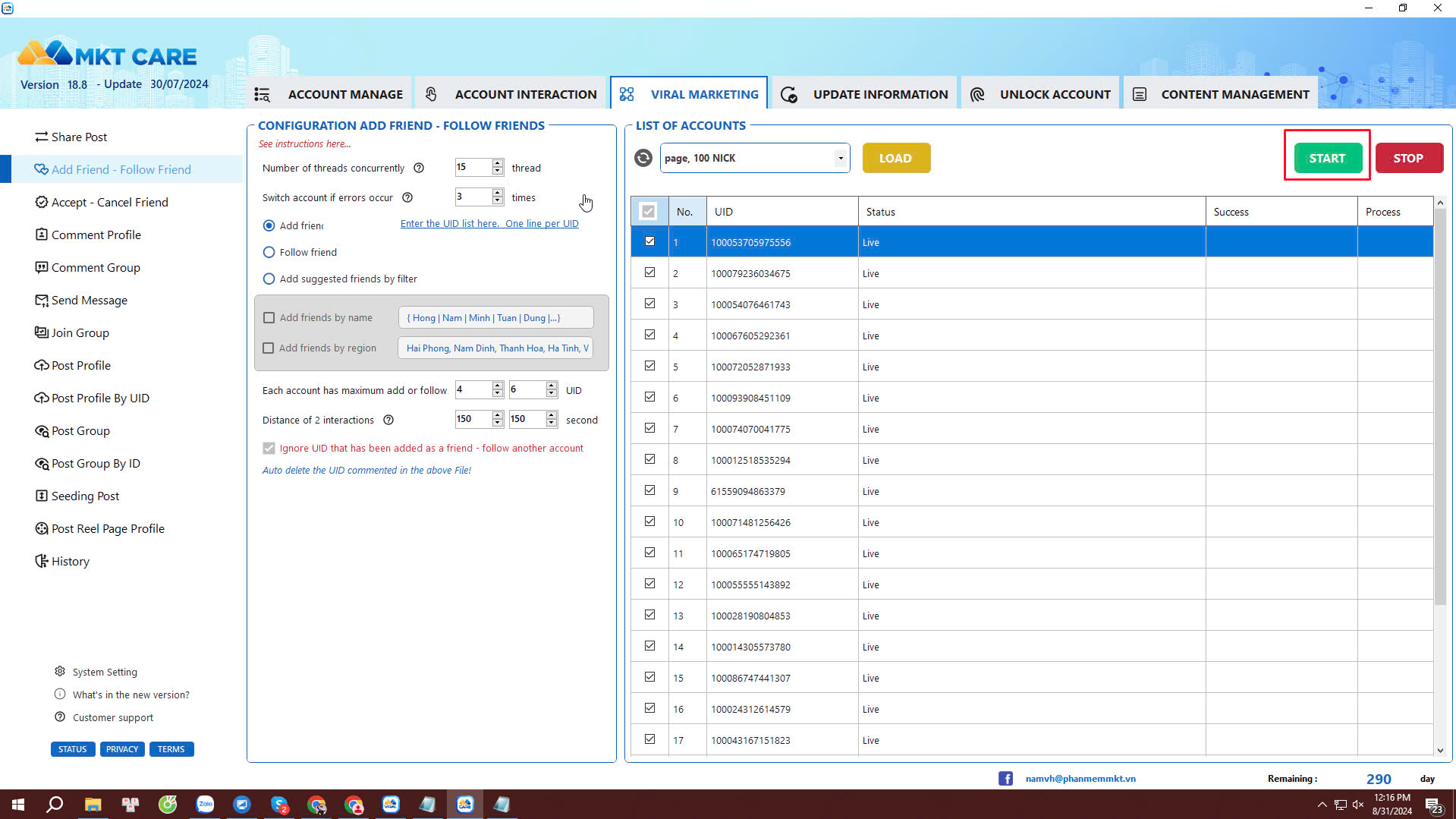Click the refresh accounts circular icon
This screenshot has height=819, width=1456.
pos(643,158)
